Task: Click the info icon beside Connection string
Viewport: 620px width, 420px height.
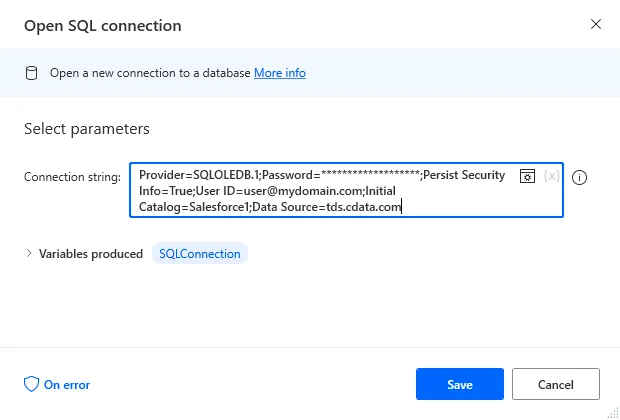Action: 580,177
